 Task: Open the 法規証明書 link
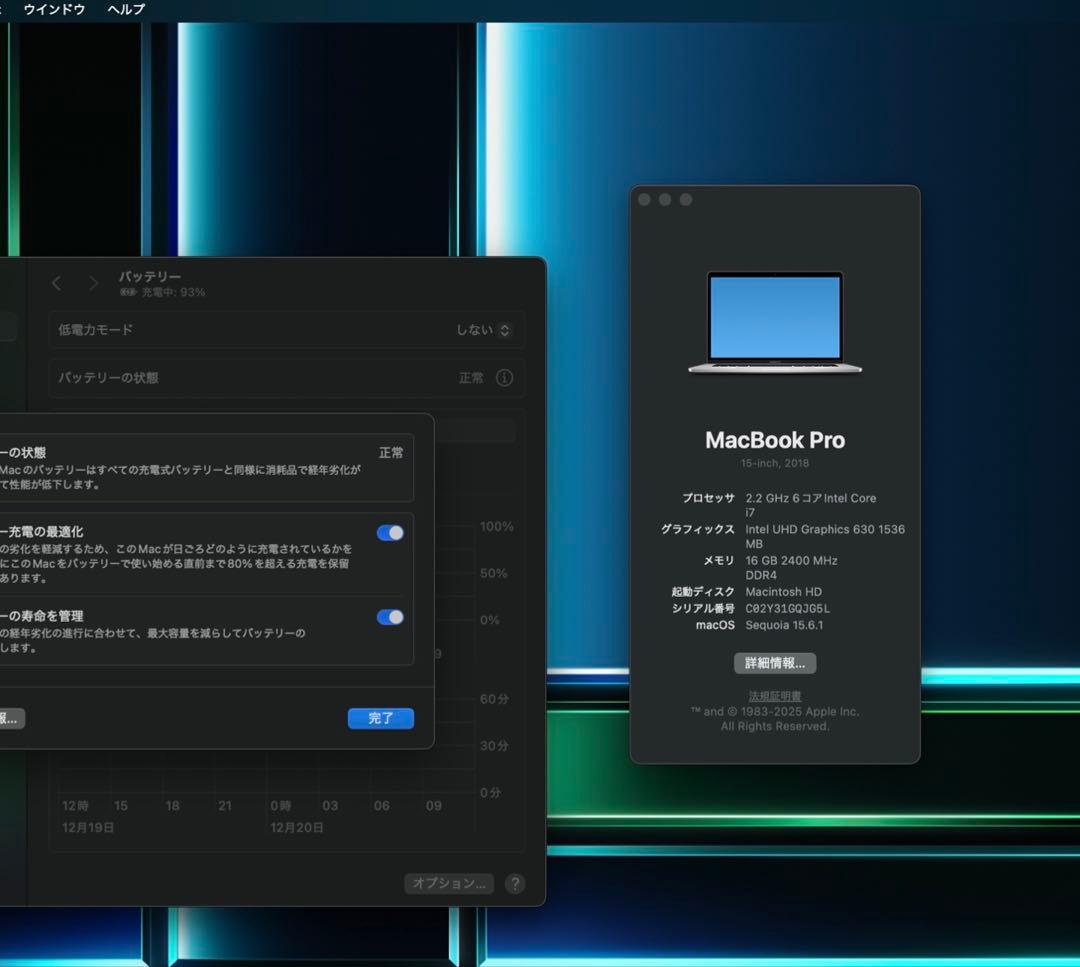pos(775,695)
